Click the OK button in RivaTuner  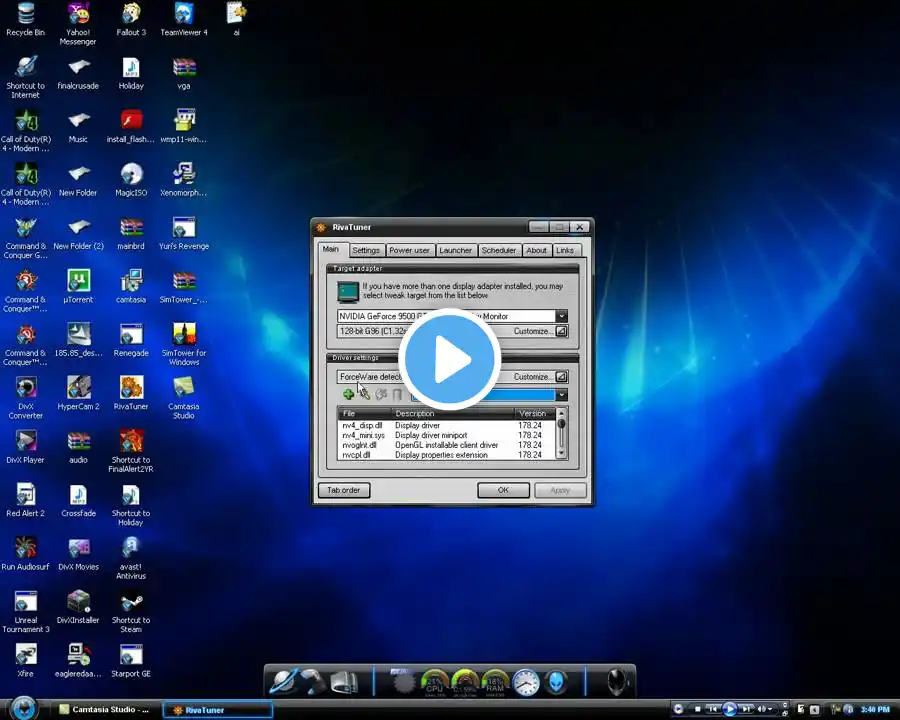[503, 490]
